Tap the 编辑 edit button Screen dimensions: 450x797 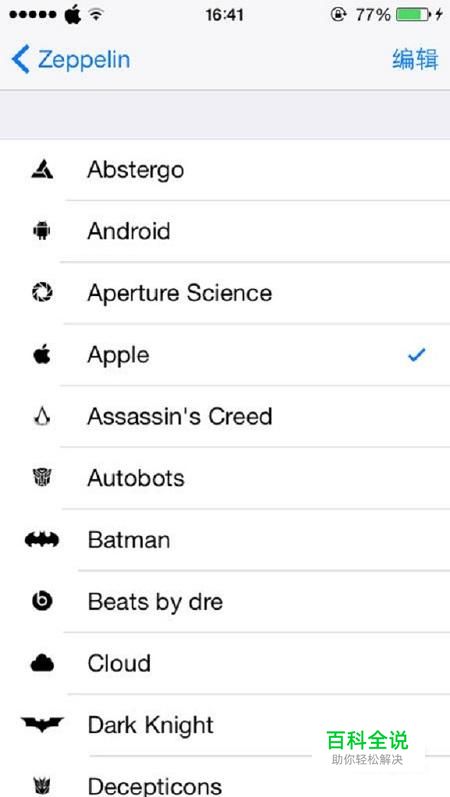coord(415,59)
